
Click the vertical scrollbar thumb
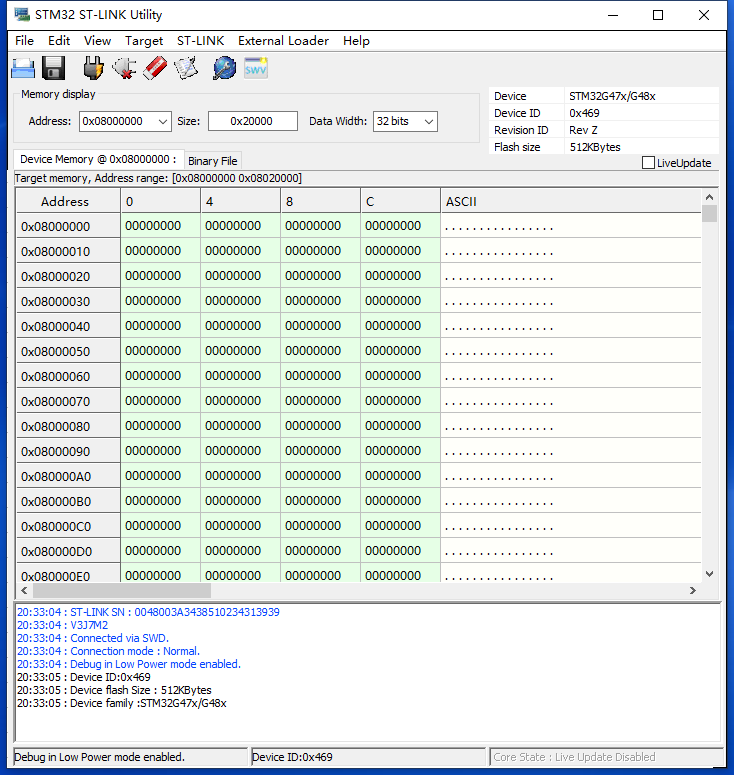pyautogui.click(x=709, y=214)
